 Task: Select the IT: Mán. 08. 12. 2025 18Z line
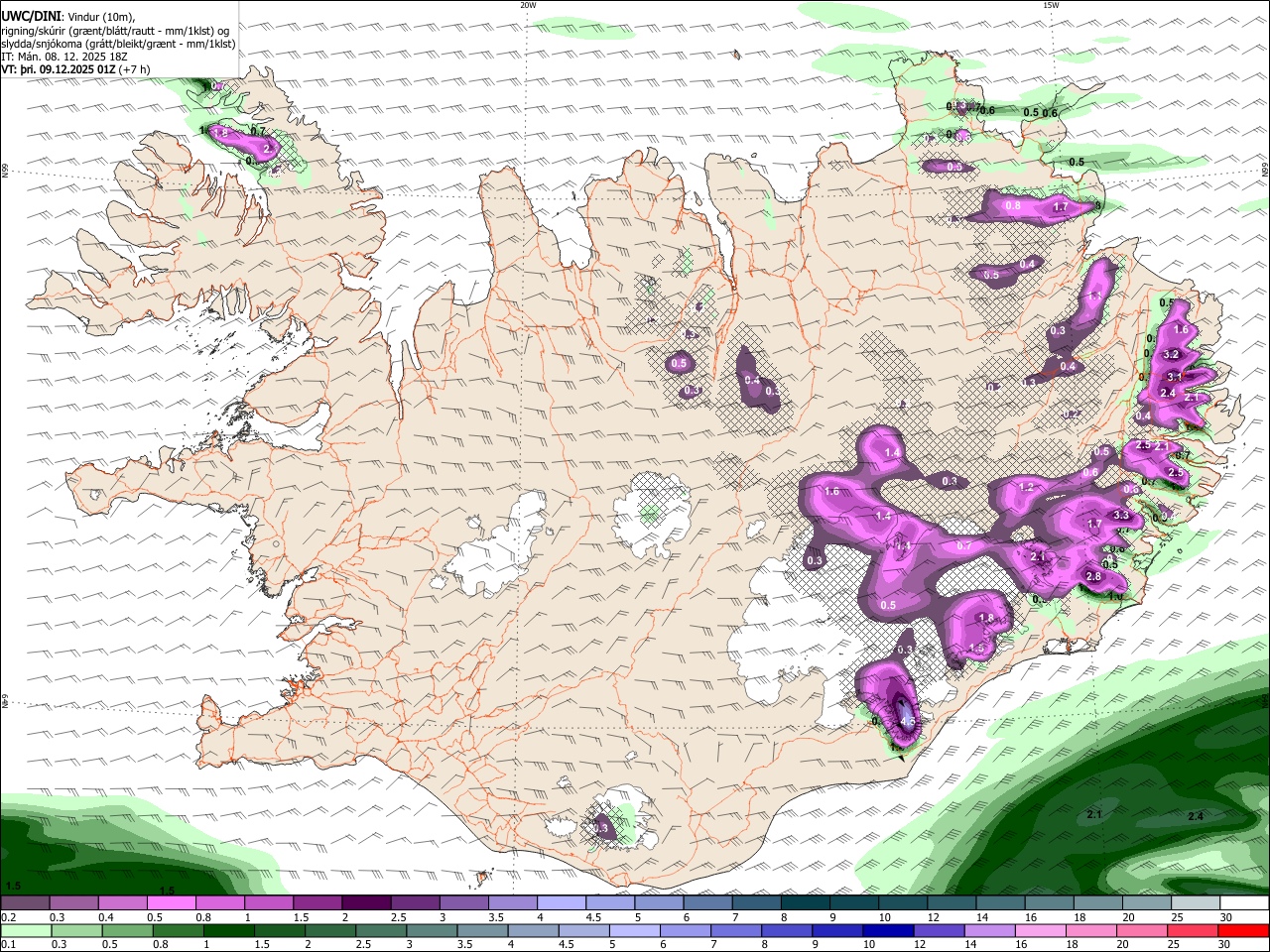63,57
